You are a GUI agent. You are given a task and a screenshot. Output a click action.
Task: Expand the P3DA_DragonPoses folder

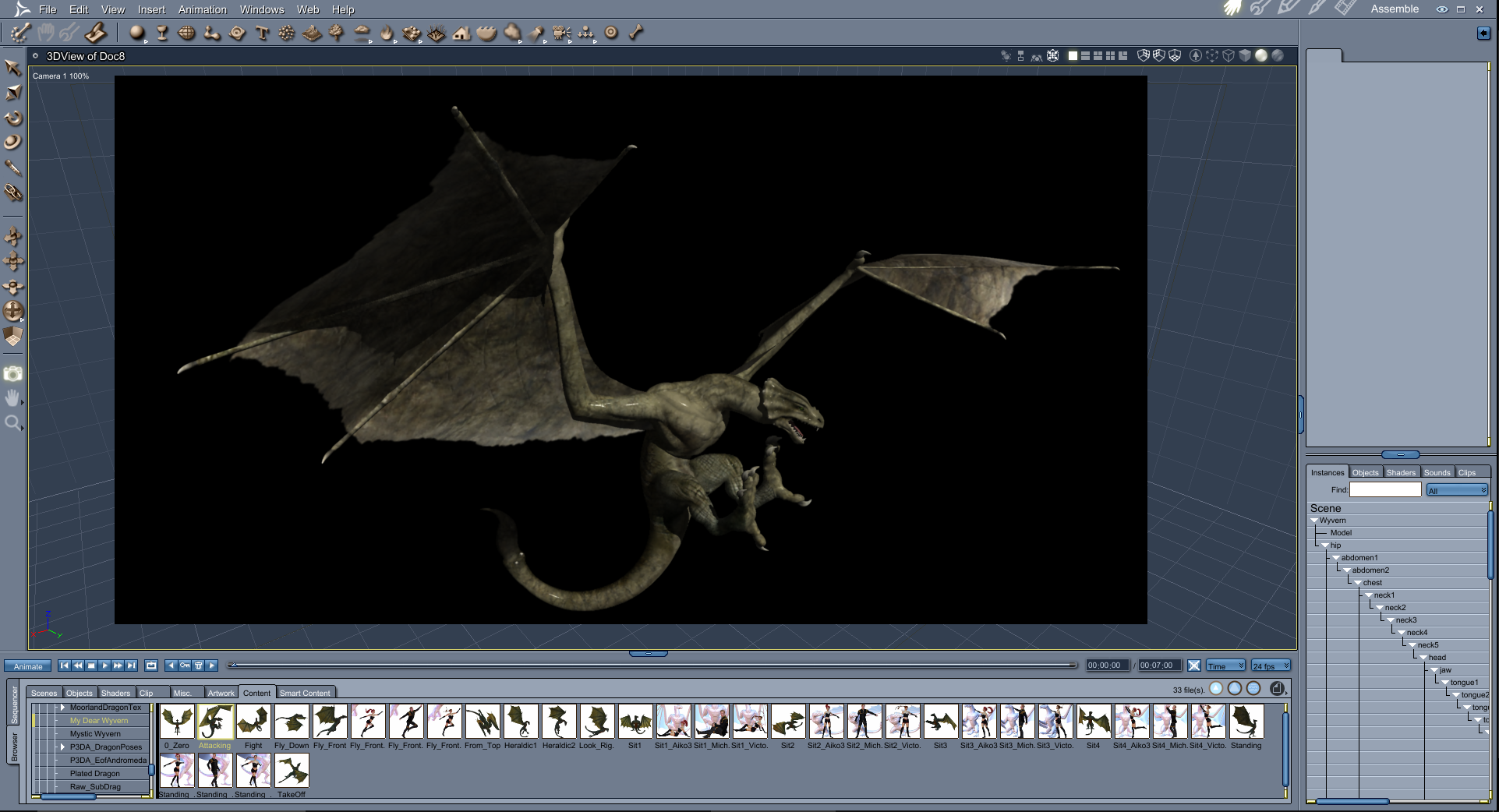tap(63, 747)
